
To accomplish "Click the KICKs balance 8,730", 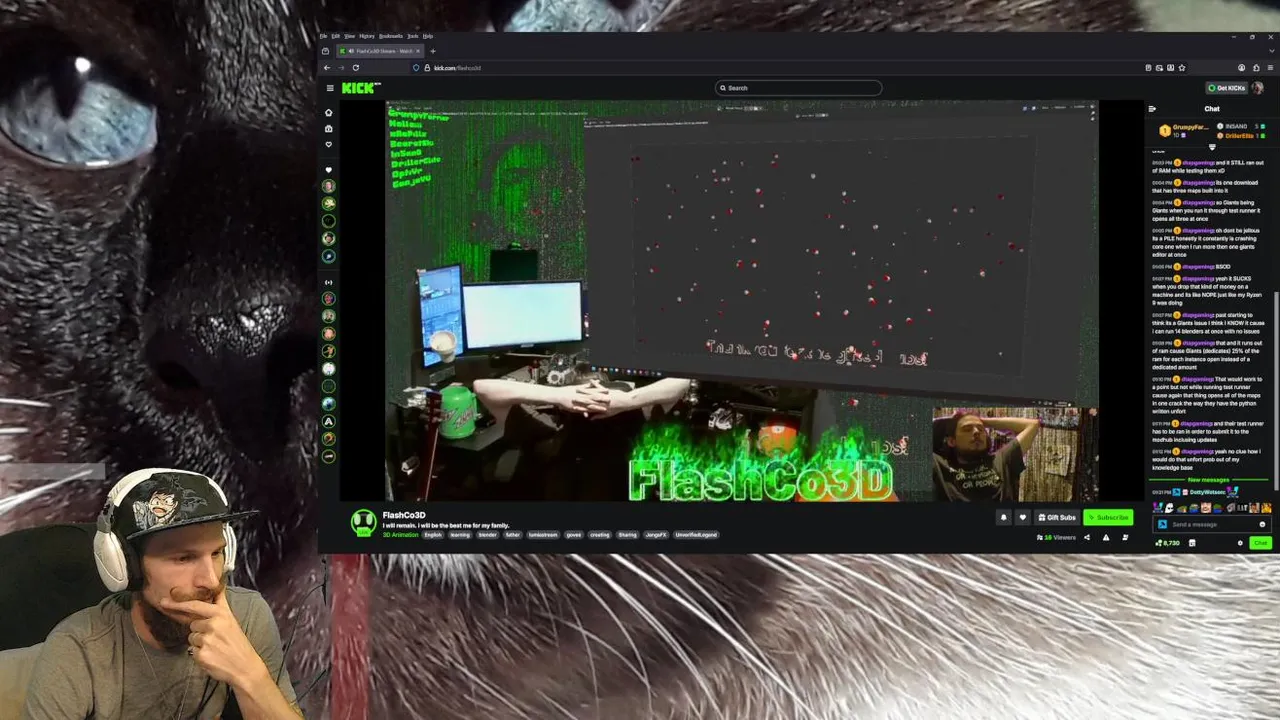I will coord(1168,543).
